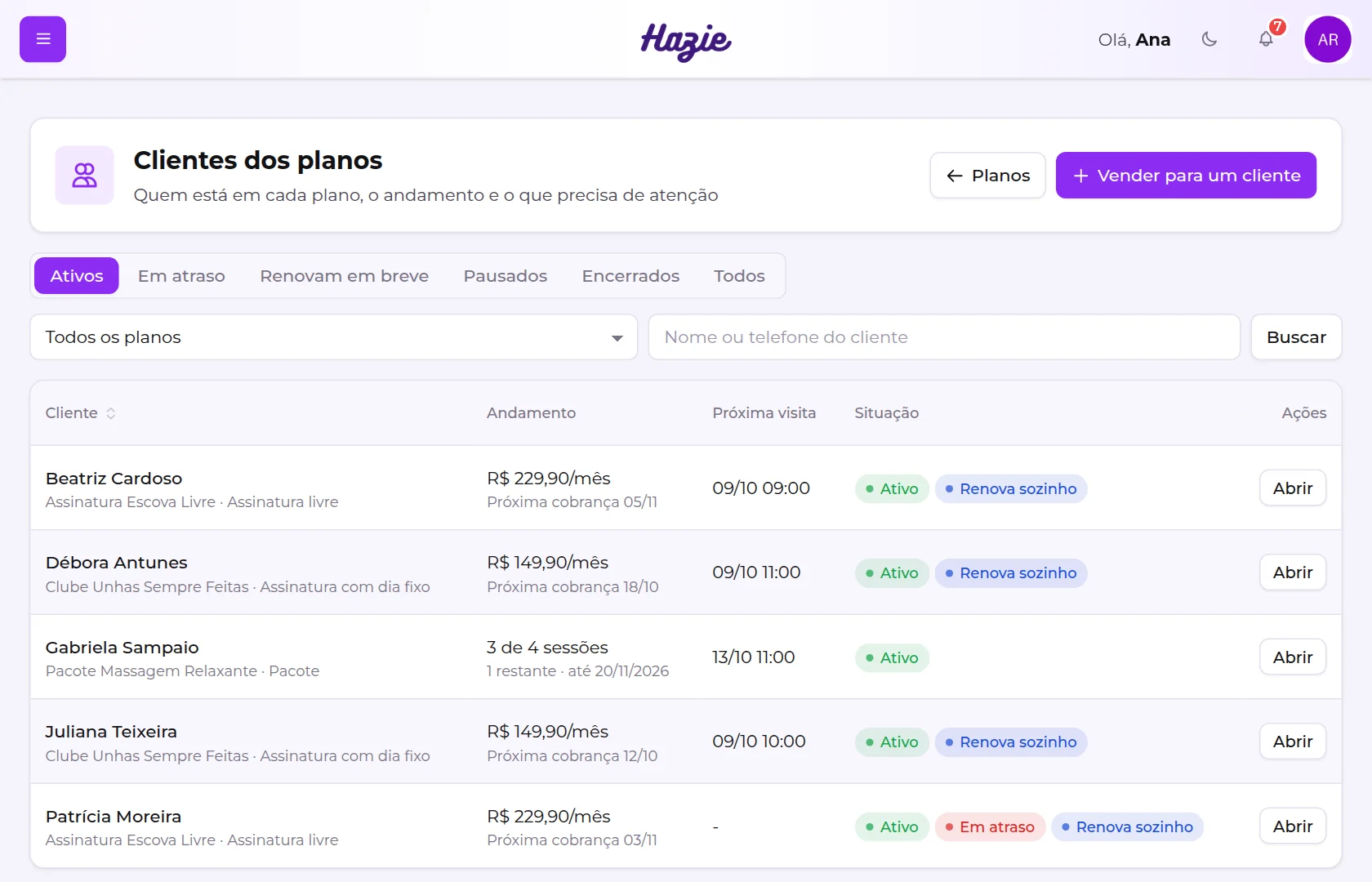This screenshot has height=882, width=1372.
Task: Sort by the Cliente column
Action: (81, 413)
